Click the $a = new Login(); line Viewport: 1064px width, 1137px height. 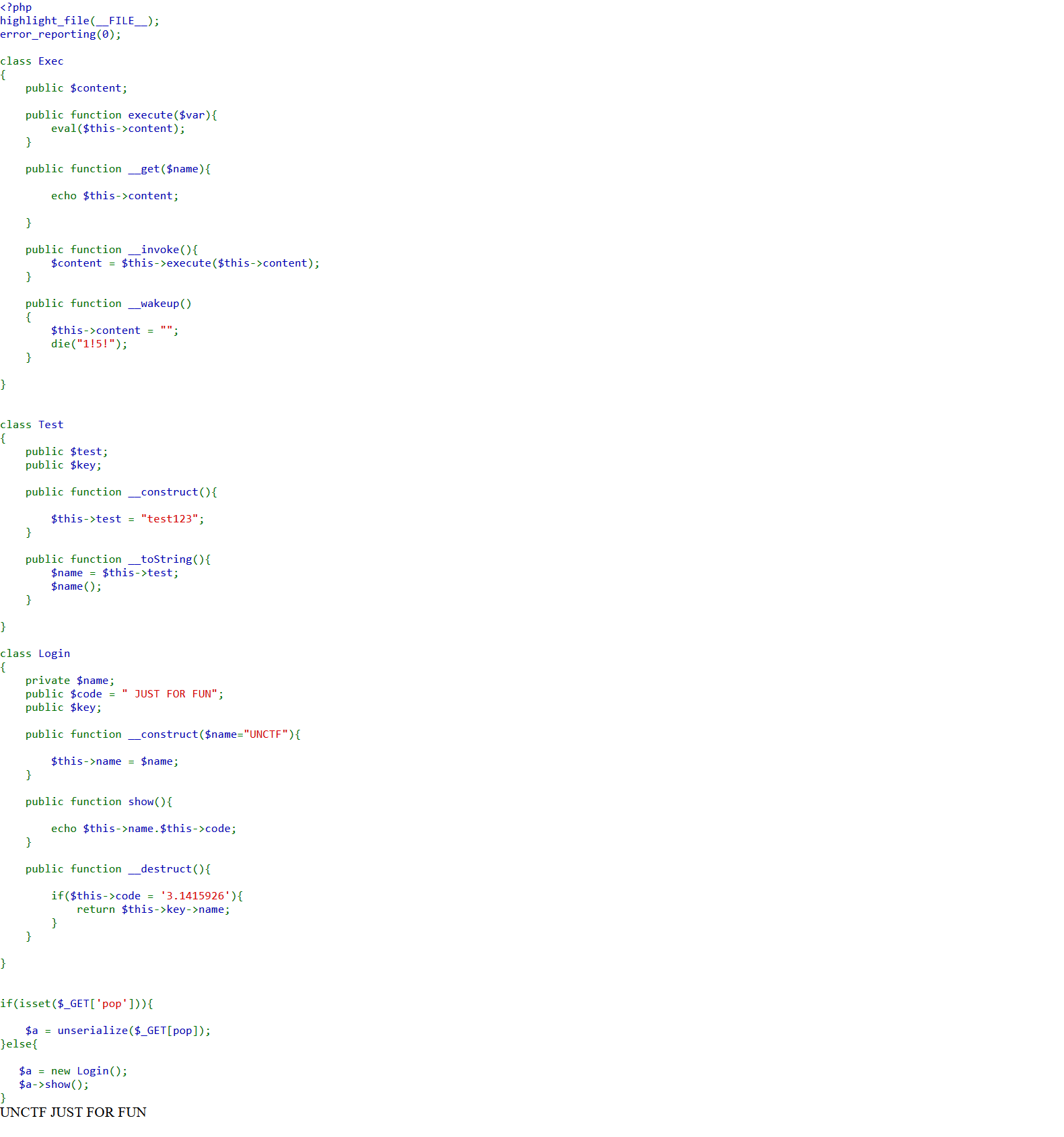point(73,1071)
